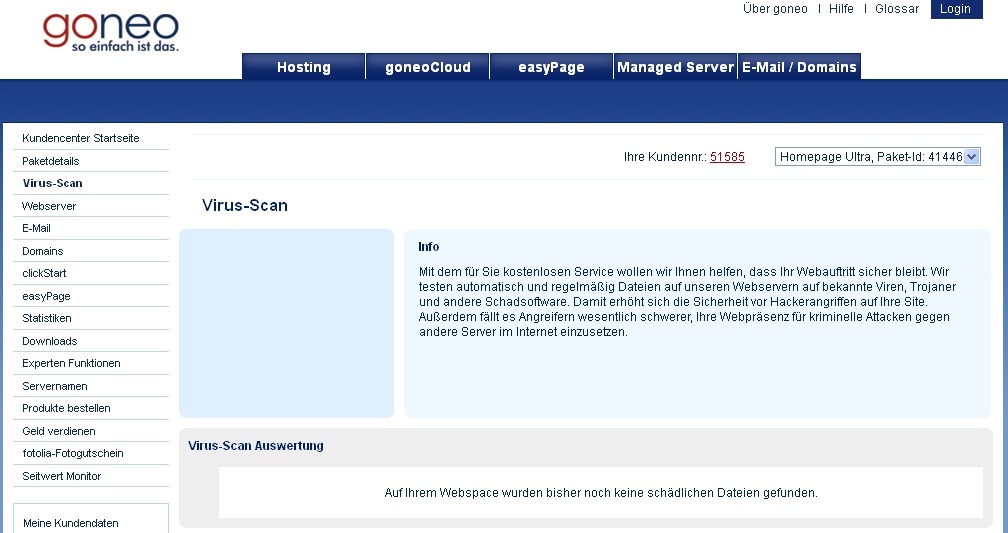Screen dimensions: 1008x533
Task: Open Domains sidebar entry
Action: tap(42, 251)
